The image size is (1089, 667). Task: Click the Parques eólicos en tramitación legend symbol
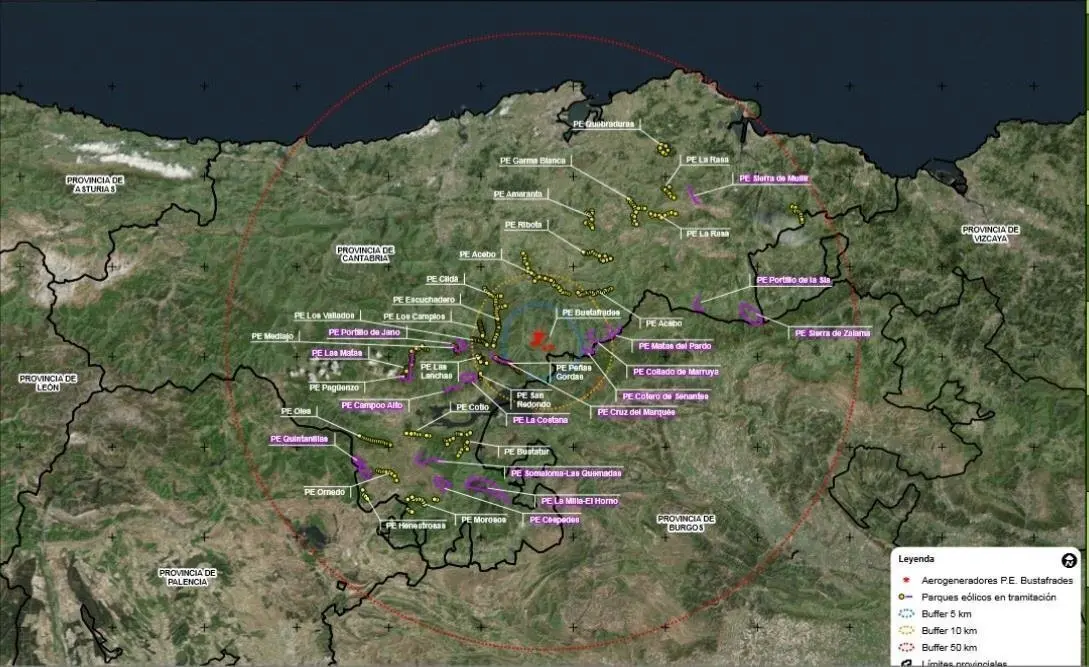(906, 596)
